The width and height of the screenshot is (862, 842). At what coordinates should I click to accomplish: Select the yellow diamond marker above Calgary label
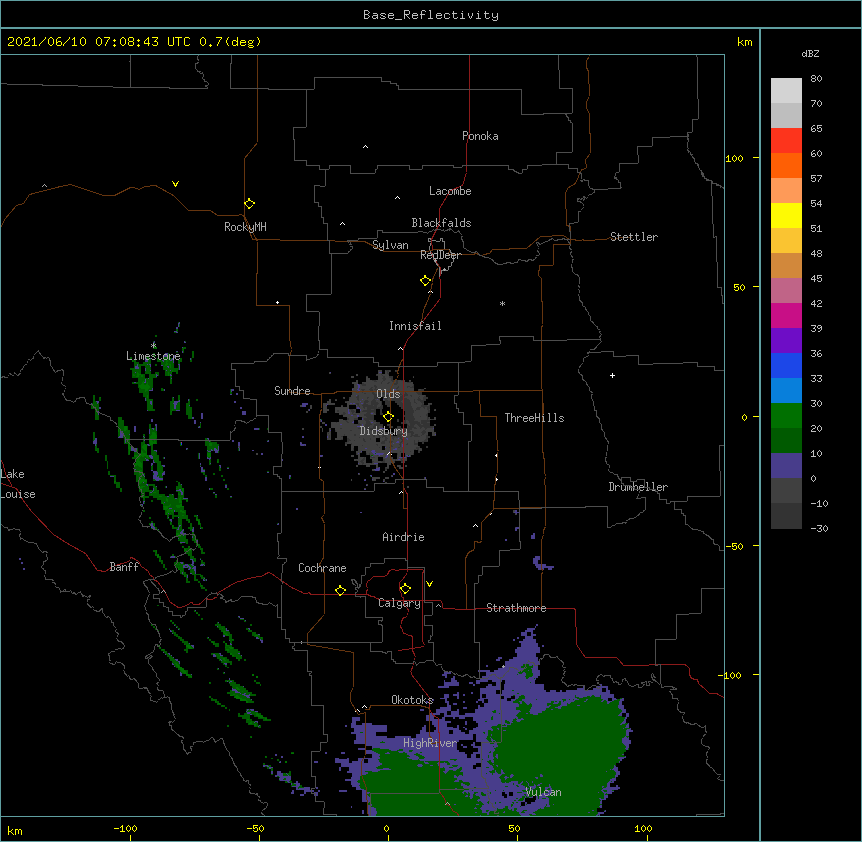[405, 589]
